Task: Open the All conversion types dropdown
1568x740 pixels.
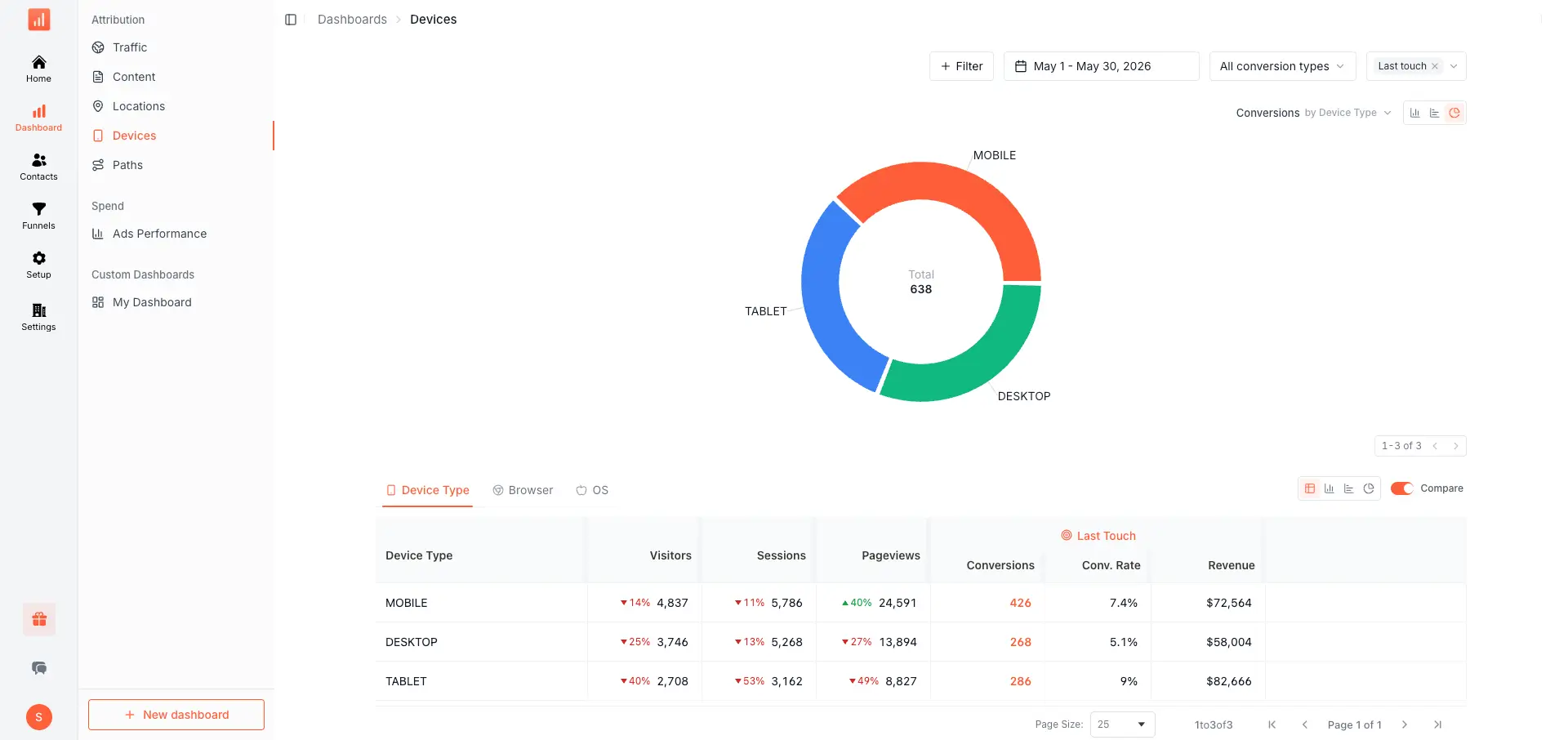Action: click(x=1282, y=66)
